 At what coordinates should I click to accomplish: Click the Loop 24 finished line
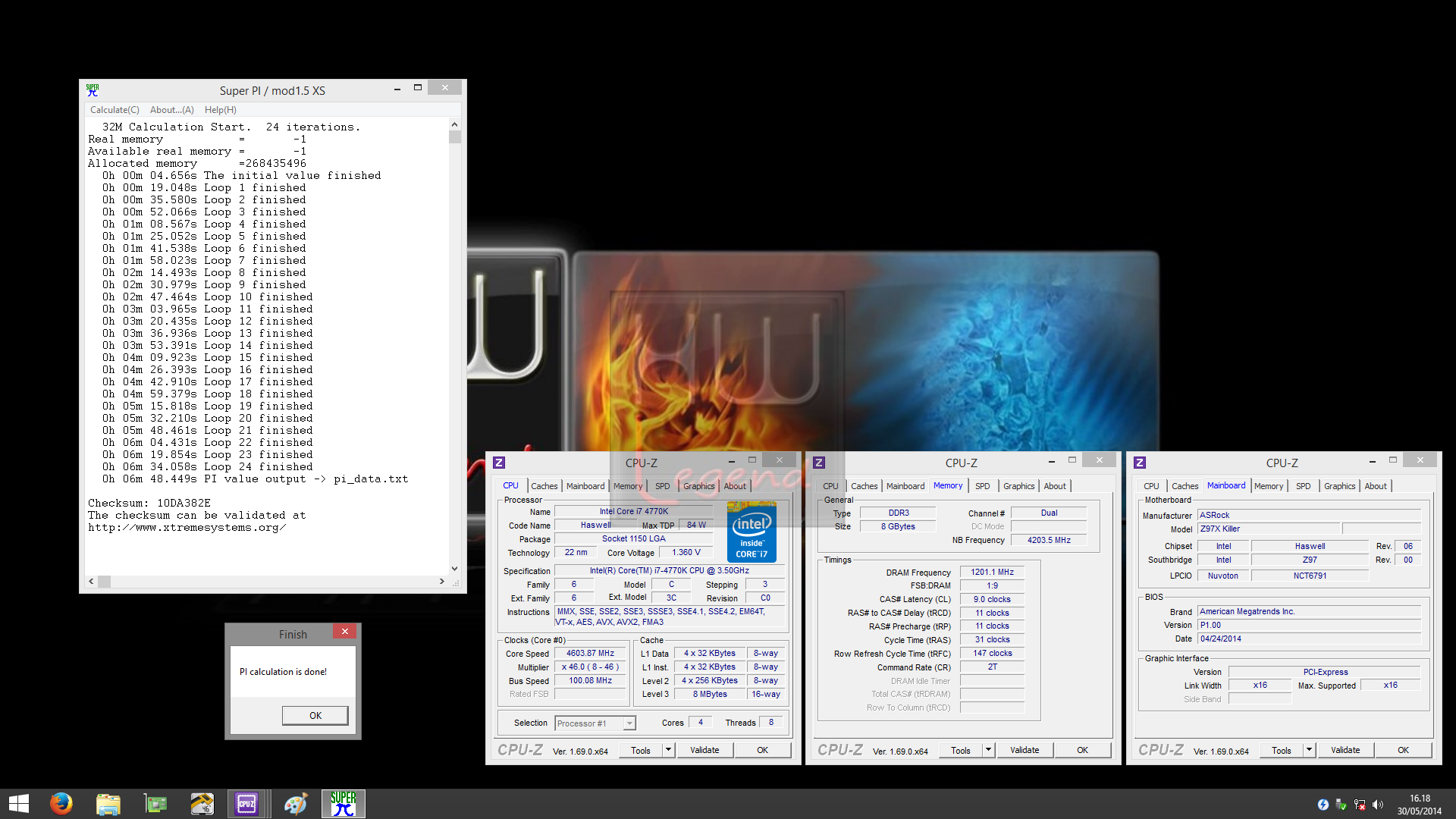[x=208, y=467]
